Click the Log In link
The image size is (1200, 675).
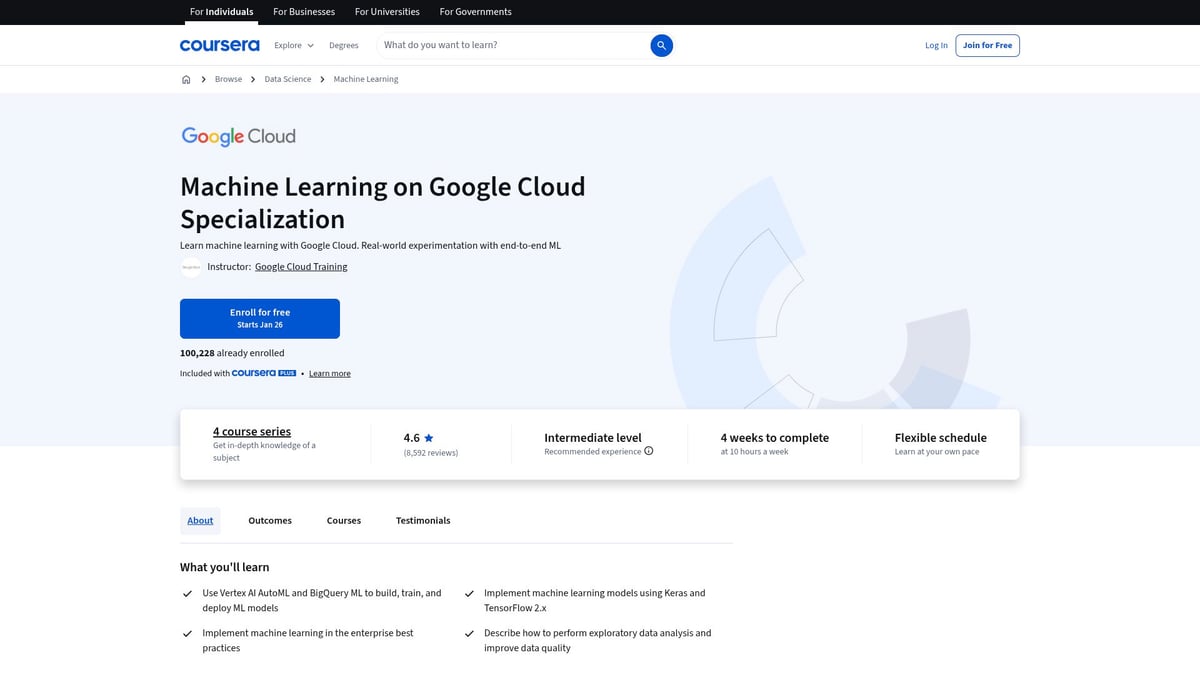936,45
